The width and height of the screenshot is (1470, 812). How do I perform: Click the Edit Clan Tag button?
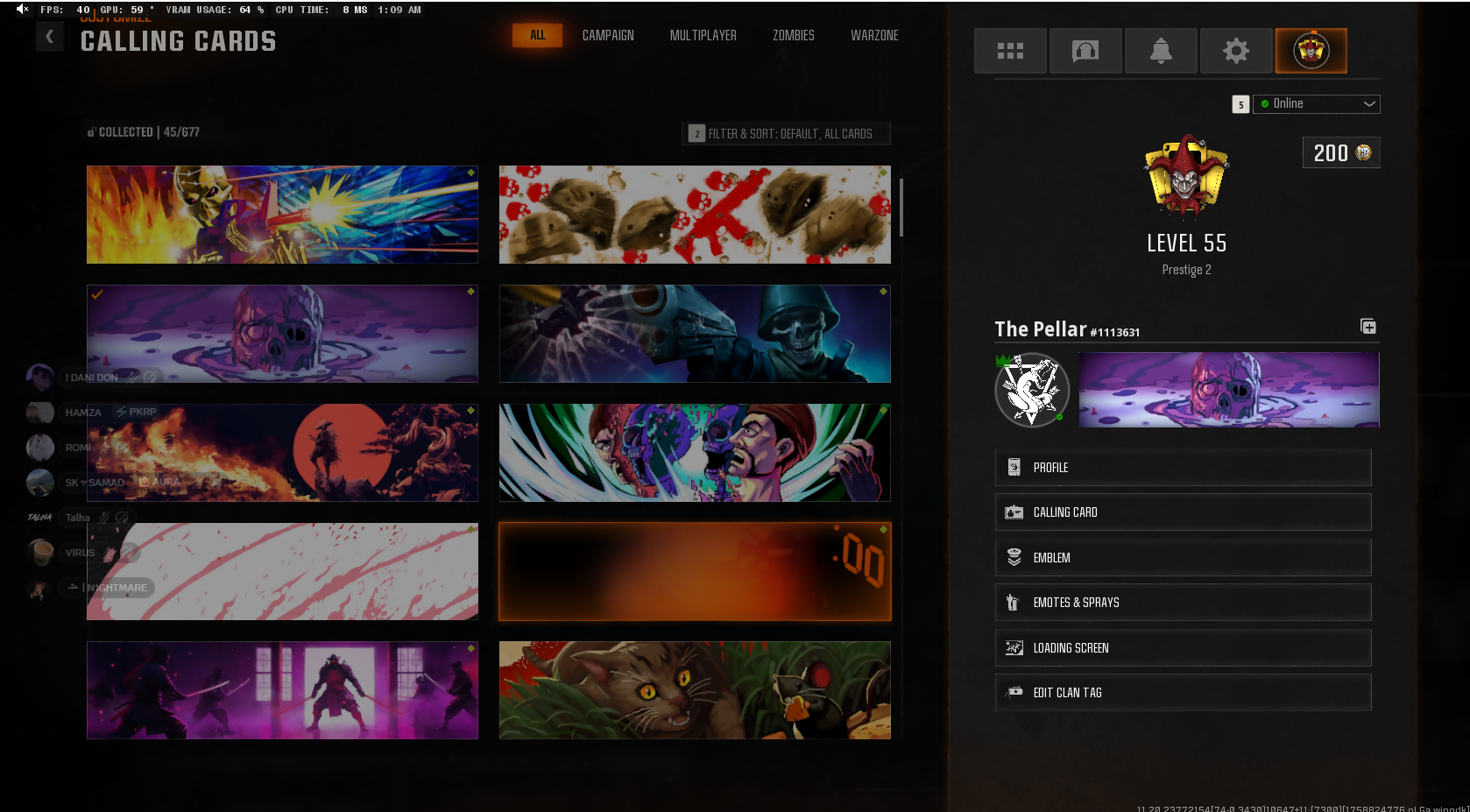pyautogui.click(x=1183, y=693)
